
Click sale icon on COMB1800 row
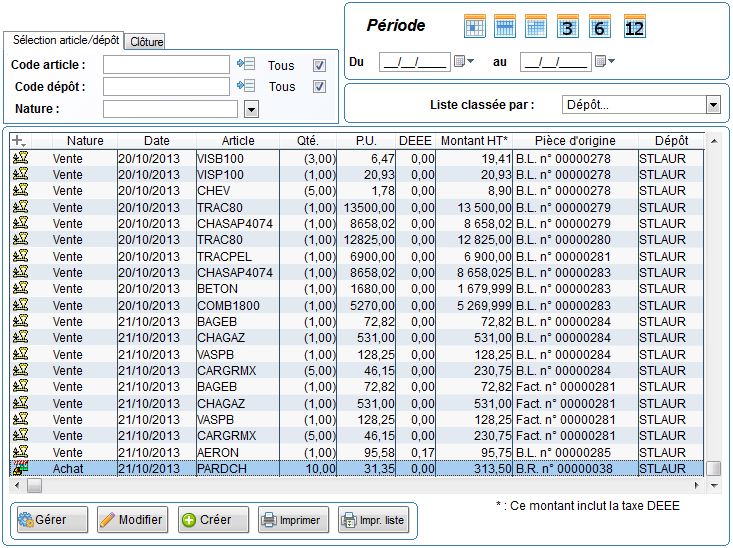(20, 305)
